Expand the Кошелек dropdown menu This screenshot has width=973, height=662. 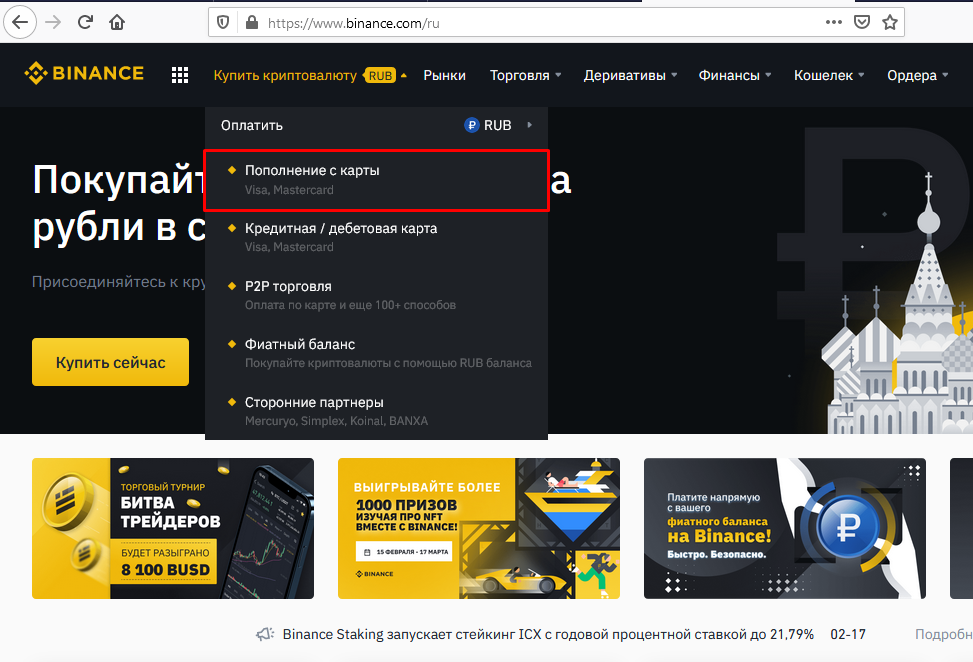pyautogui.click(x=829, y=75)
